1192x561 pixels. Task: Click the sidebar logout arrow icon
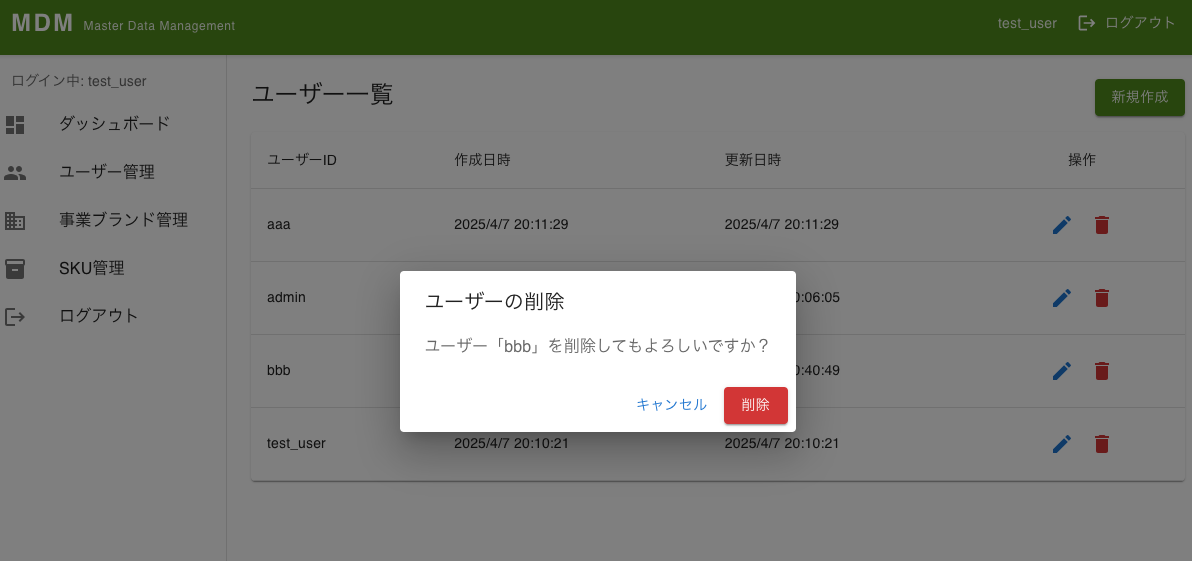click(x=15, y=316)
